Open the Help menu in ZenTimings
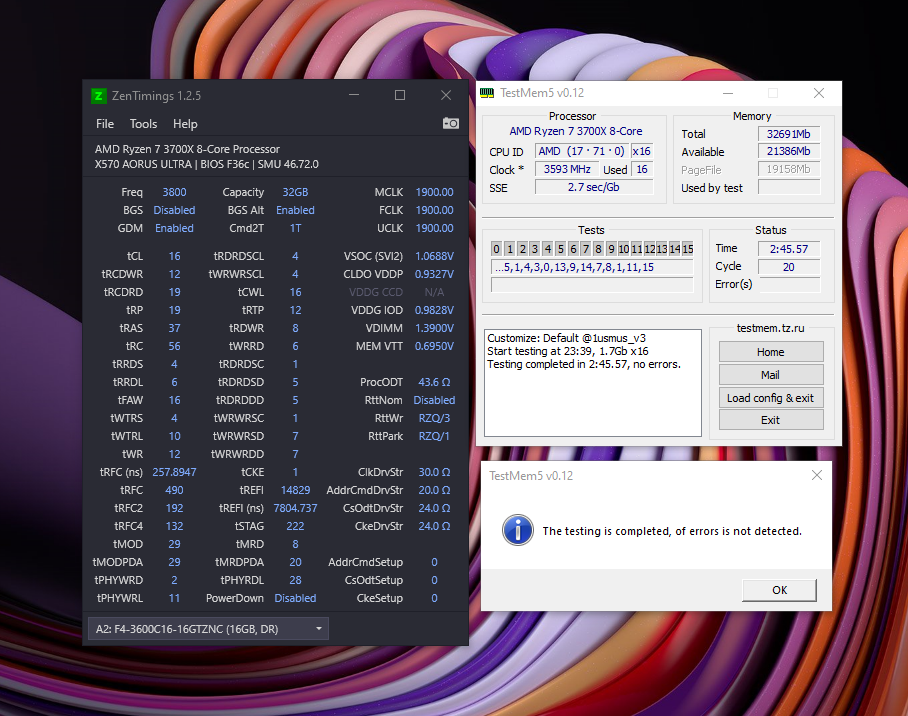908x716 pixels. 185,124
